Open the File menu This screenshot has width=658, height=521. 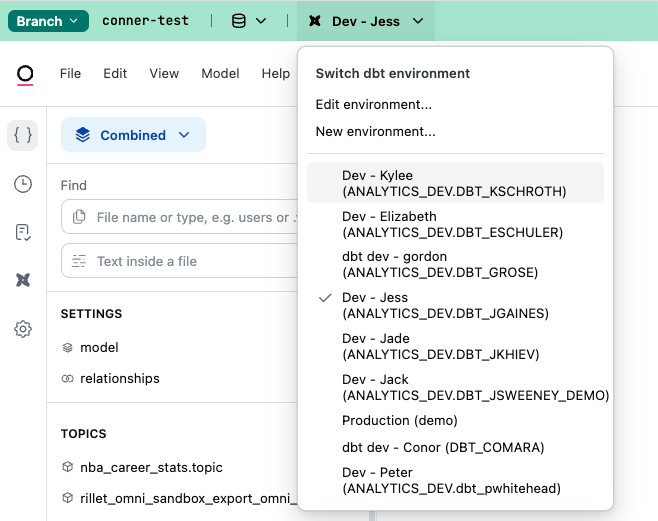coord(70,74)
